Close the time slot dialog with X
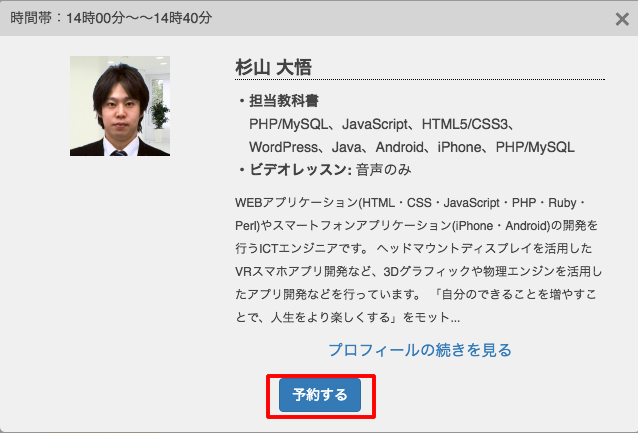638x433 pixels. [622, 19]
